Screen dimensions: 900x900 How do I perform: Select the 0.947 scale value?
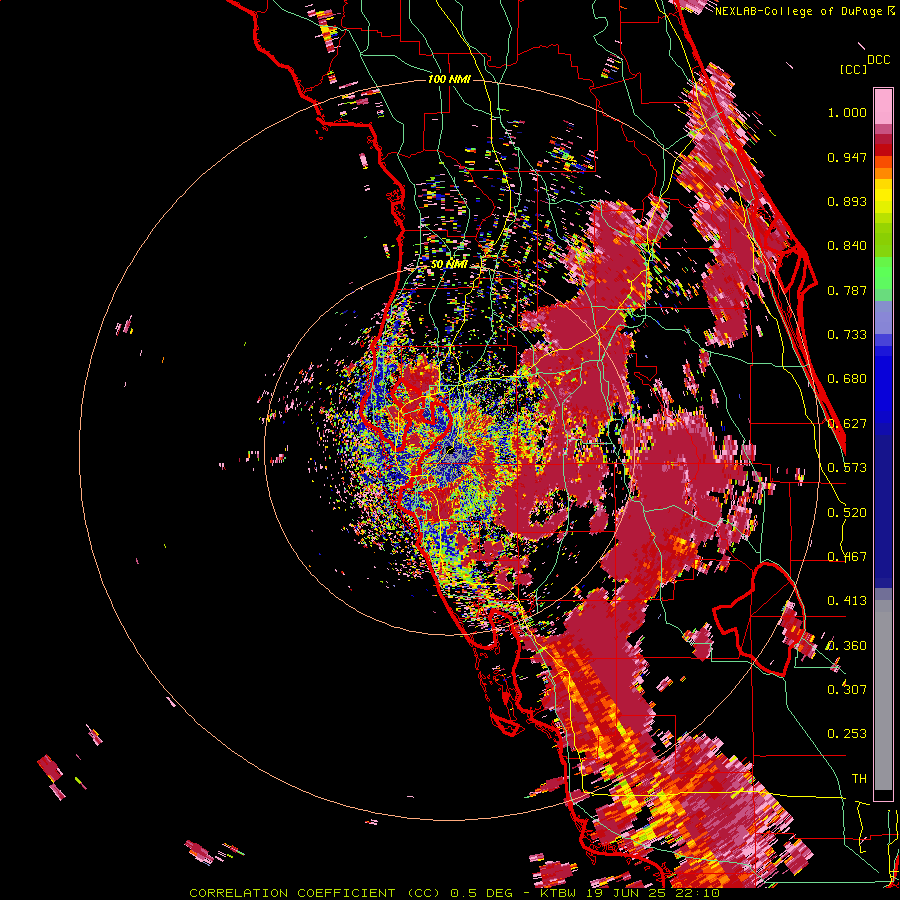pos(847,157)
